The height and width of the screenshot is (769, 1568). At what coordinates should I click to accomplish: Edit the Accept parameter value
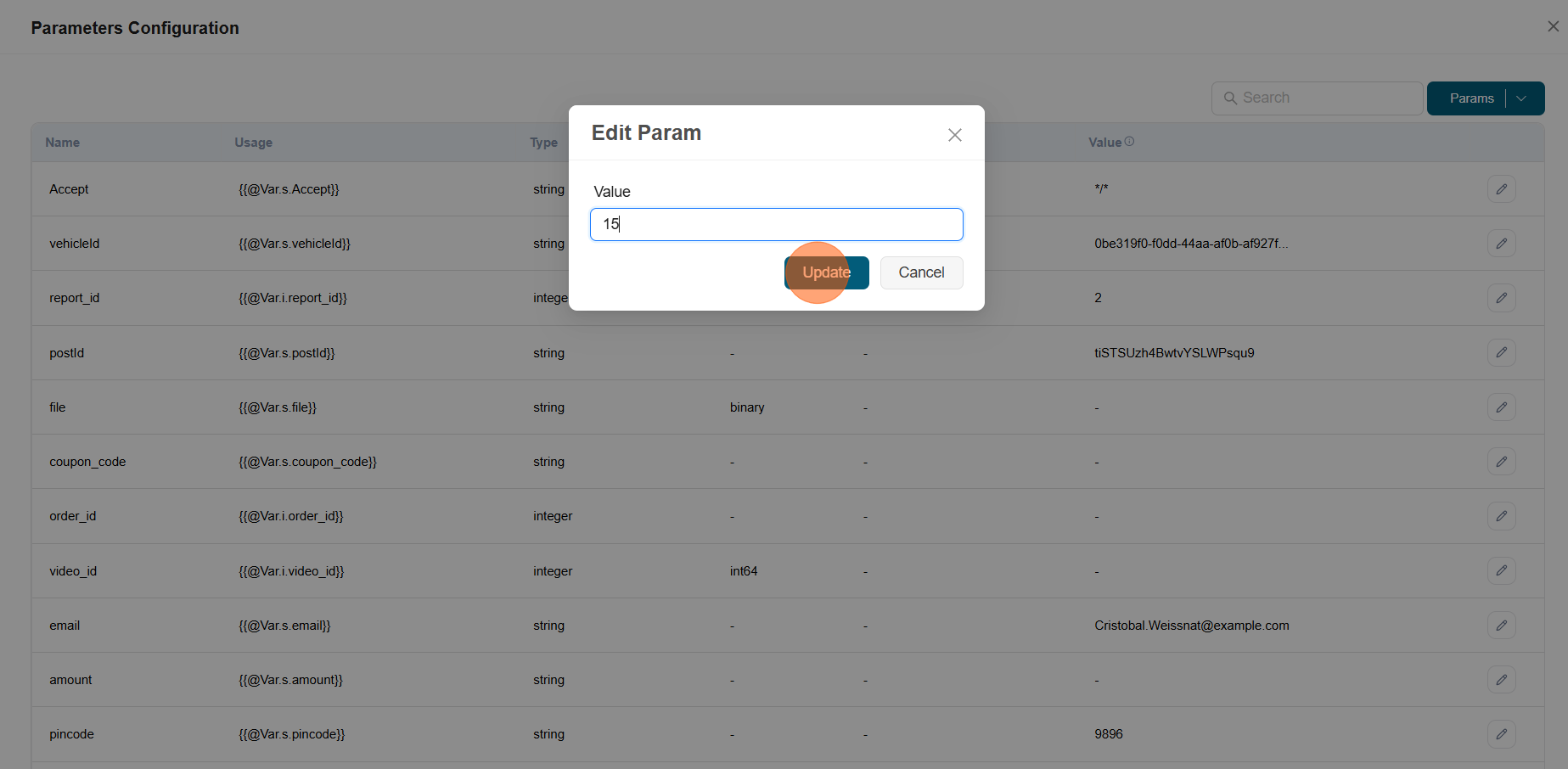1502,188
